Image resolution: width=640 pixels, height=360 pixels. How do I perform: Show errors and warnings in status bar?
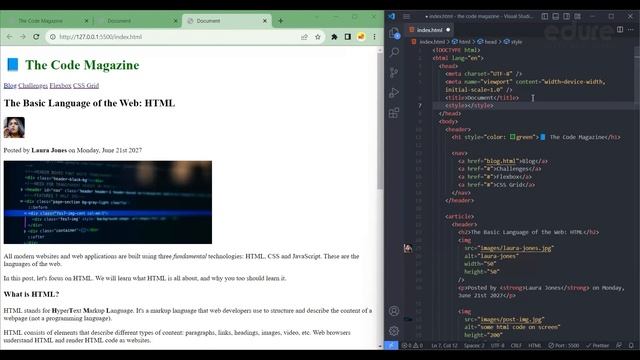coord(412,345)
